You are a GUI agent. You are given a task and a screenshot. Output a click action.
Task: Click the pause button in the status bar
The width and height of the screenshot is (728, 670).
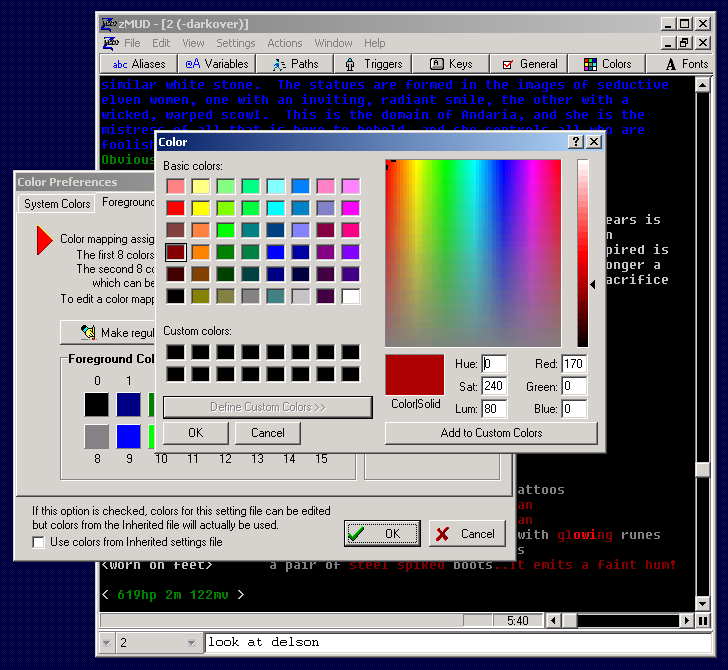click(x=703, y=621)
